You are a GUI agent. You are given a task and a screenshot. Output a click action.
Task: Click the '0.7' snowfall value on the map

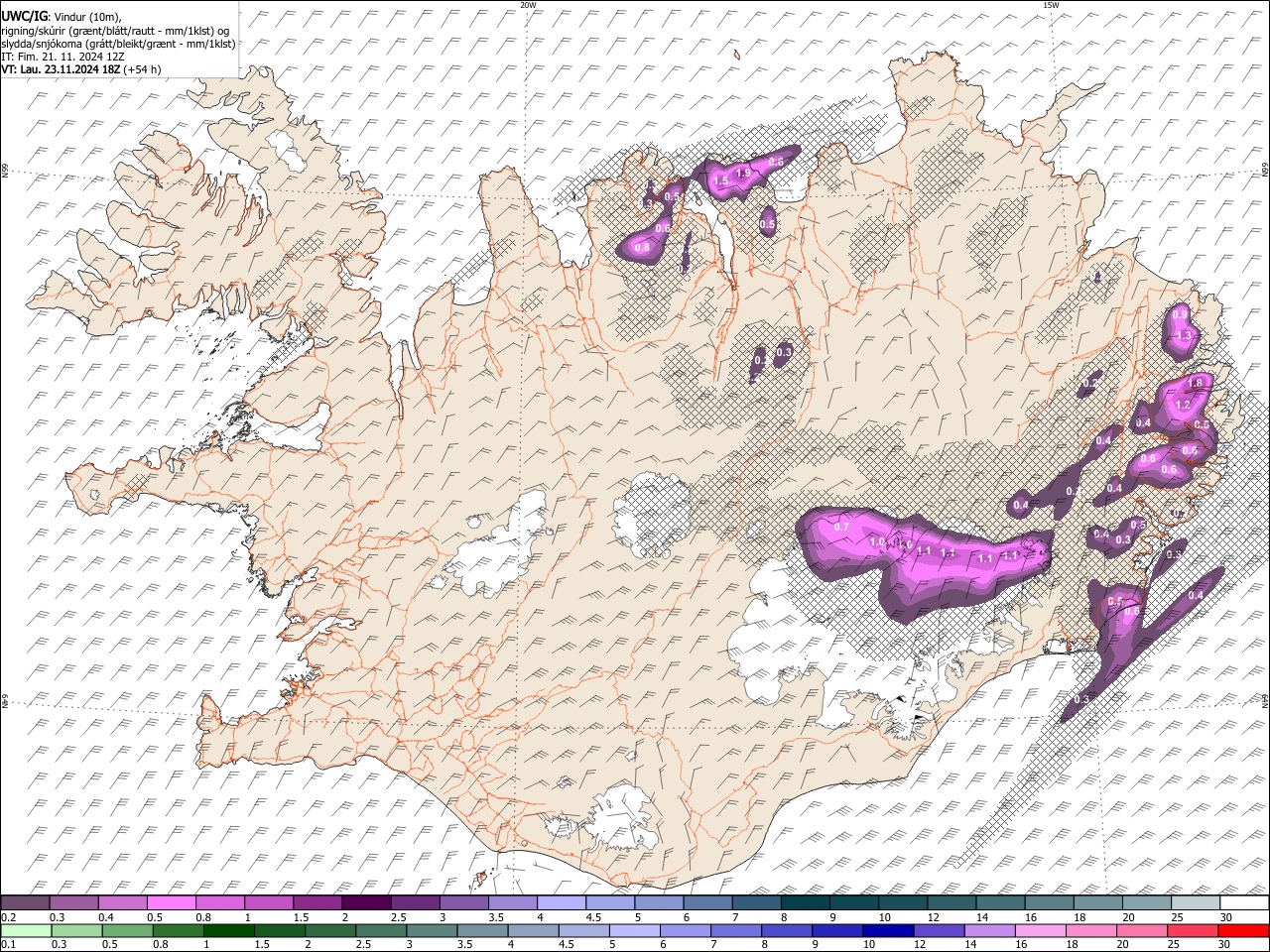841,527
